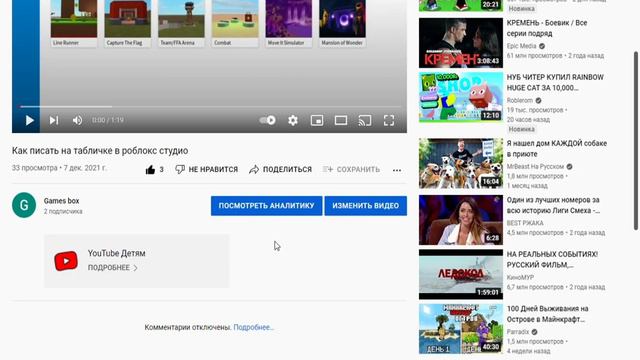Open player settings gear icon

point(293,120)
